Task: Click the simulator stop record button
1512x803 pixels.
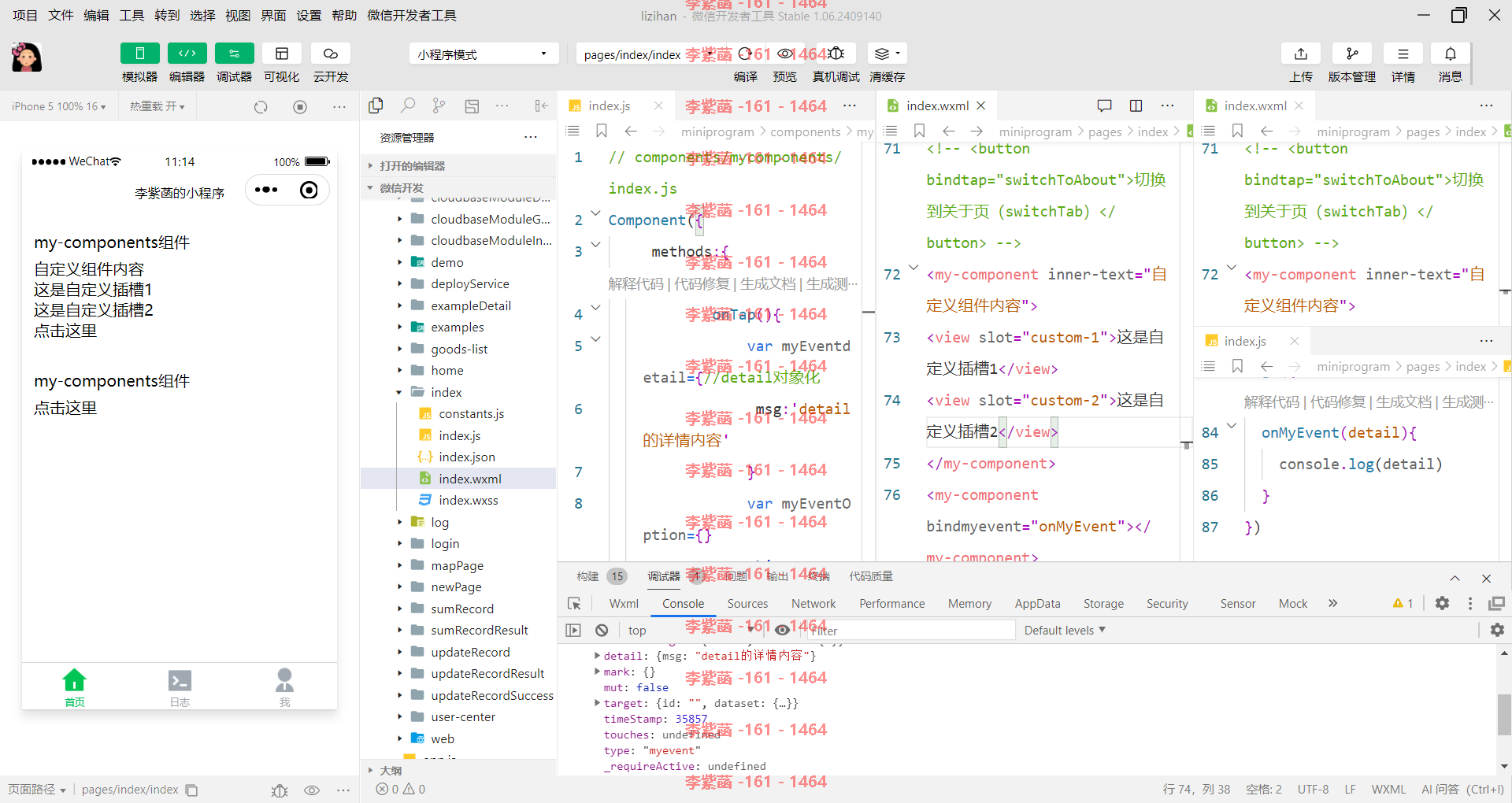Action: pos(300,106)
